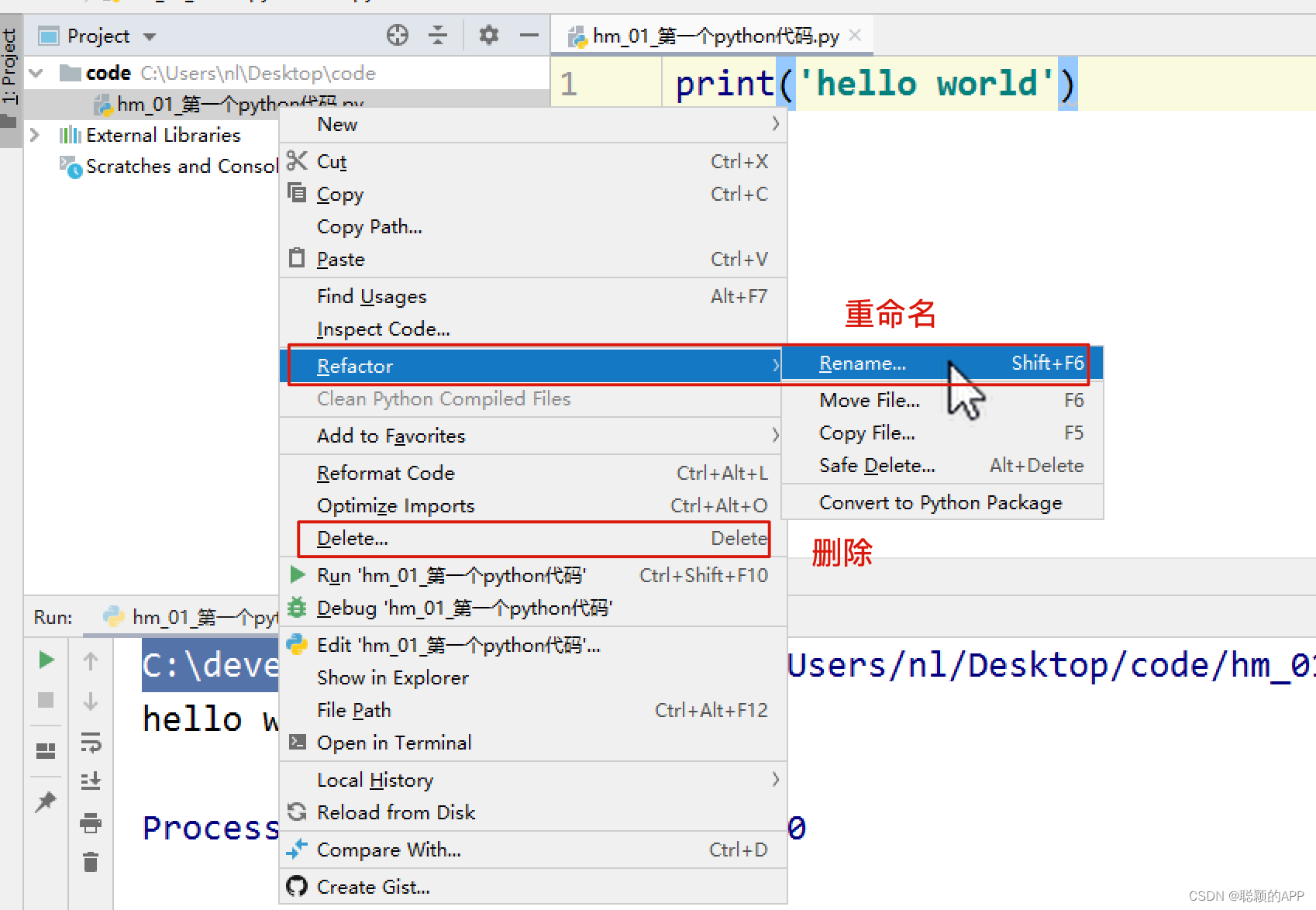The image size is (1316, 910).
Task: Click the Debug bug icon menu entry
Action: (297, 607)
